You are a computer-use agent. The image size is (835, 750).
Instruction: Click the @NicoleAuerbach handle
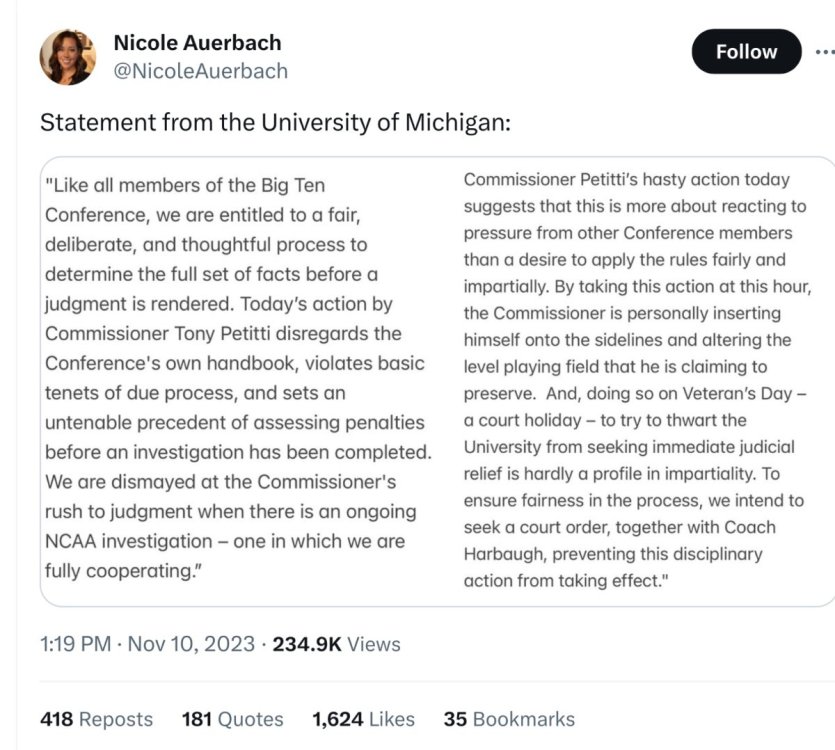[200, 71]
